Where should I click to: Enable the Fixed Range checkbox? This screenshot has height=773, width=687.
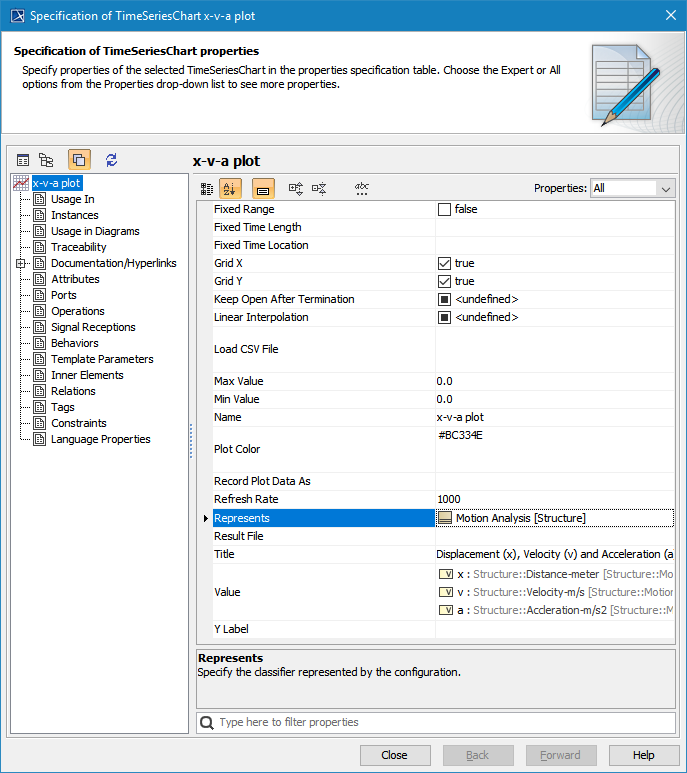click(444, 210)
